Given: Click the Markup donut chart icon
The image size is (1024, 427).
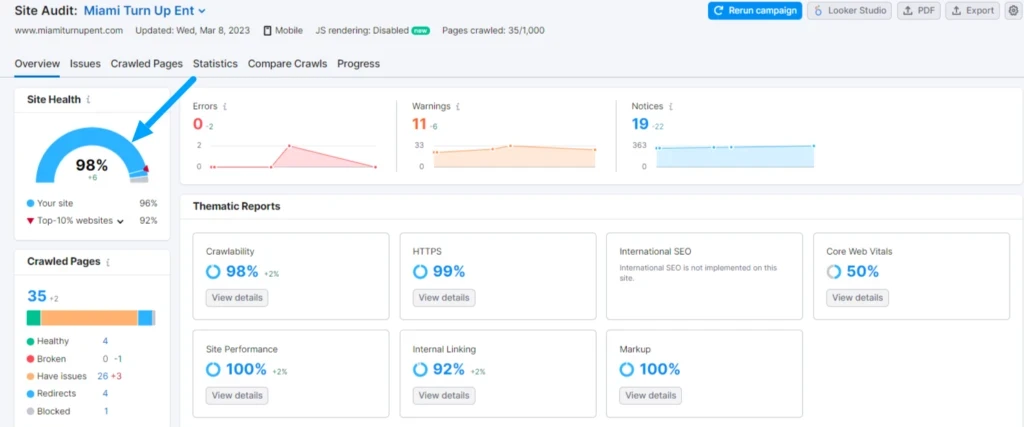Looking at the screenshot, I should [x=627, y=370].
